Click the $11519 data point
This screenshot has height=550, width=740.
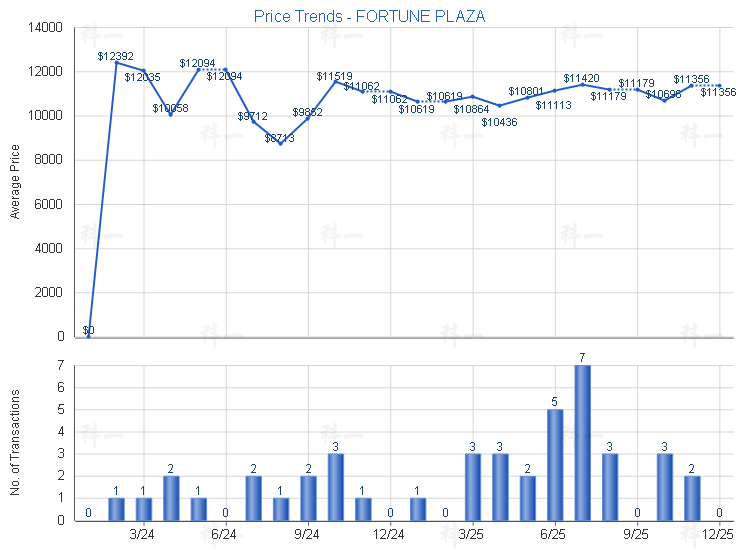click(336, 81)
